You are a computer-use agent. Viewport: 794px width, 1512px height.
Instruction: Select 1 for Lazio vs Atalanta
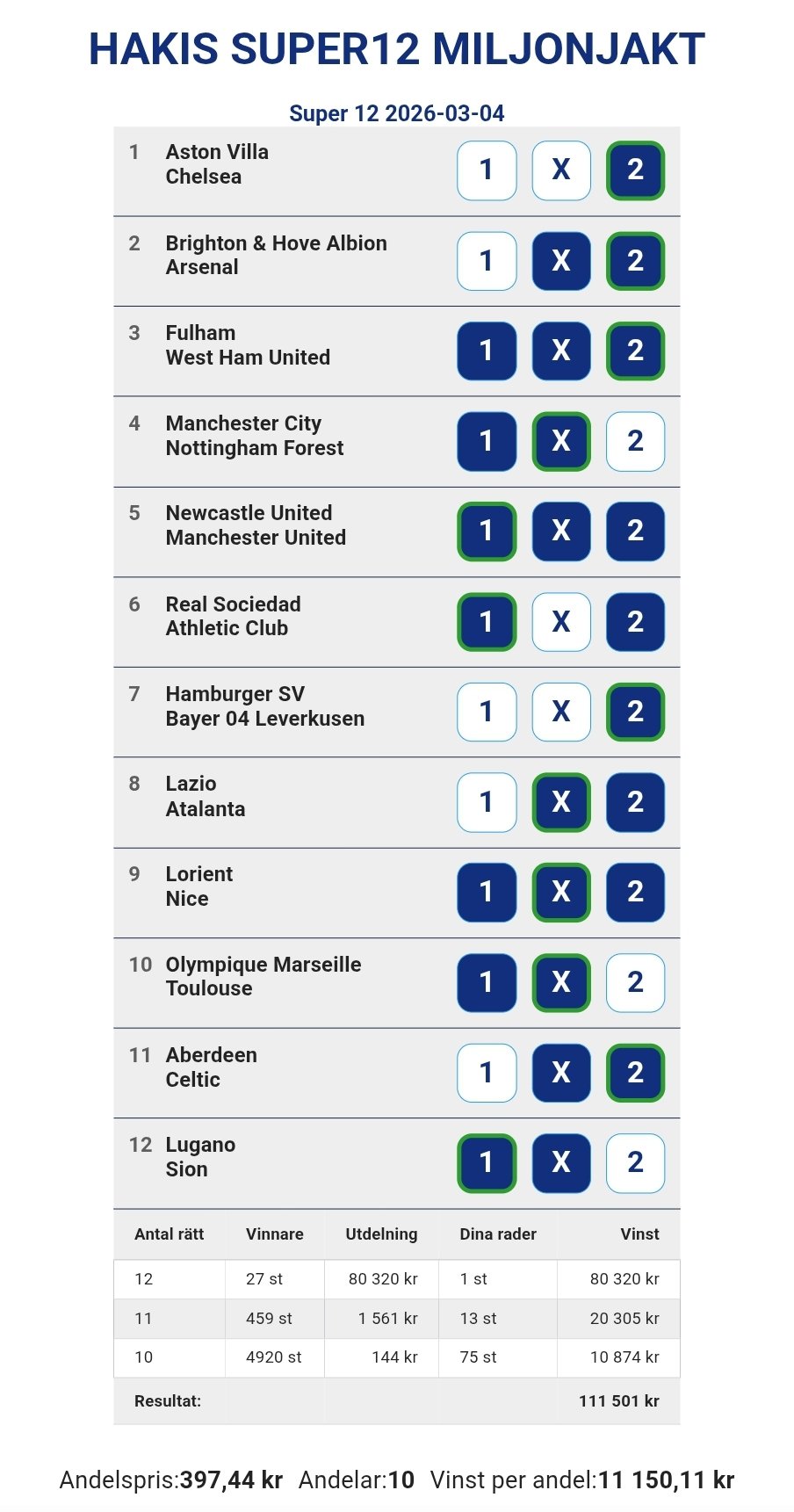pos(487,802)
